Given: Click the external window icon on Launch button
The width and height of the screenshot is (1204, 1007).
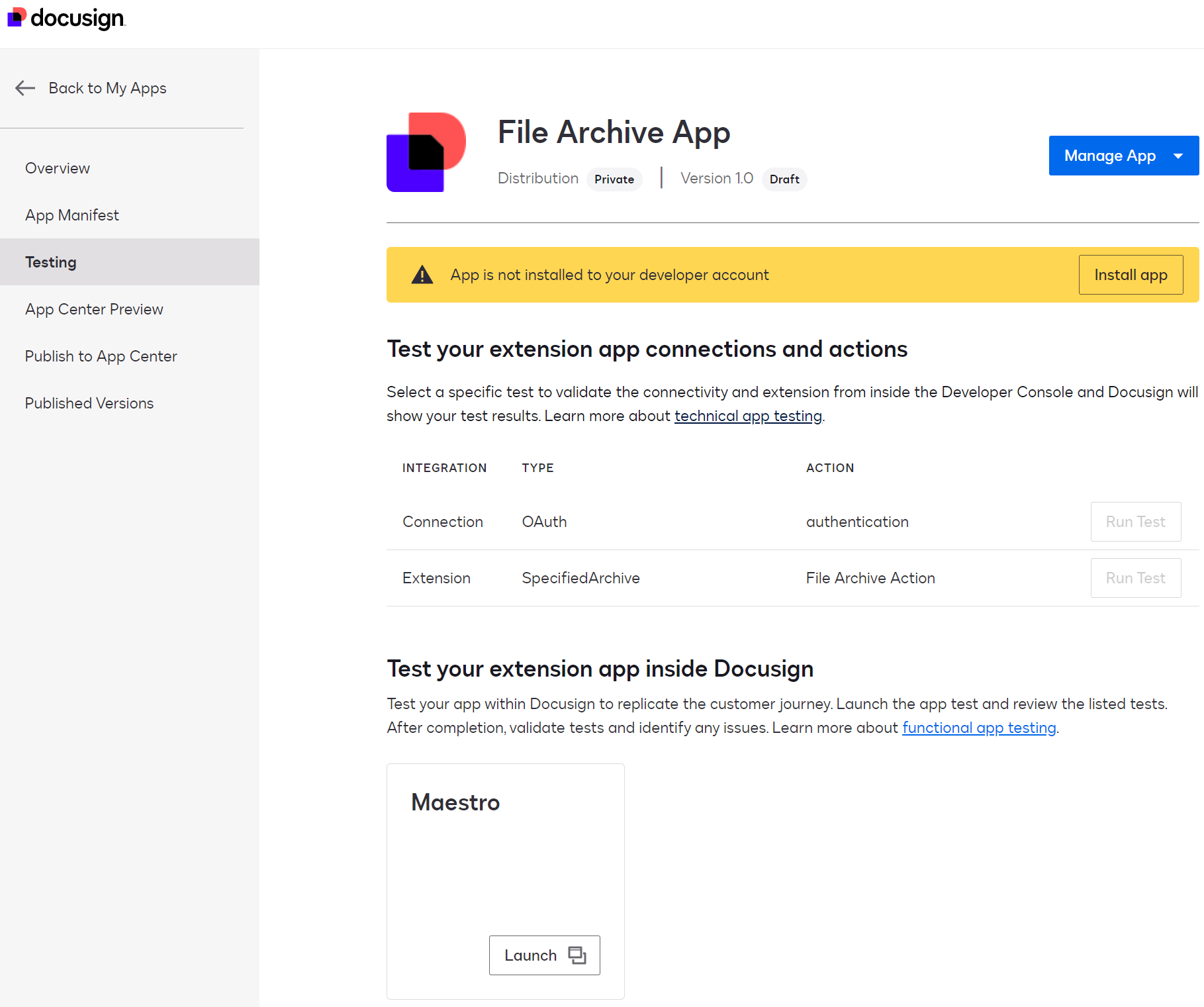Looking at the screenshot, I should click(577, 955).
